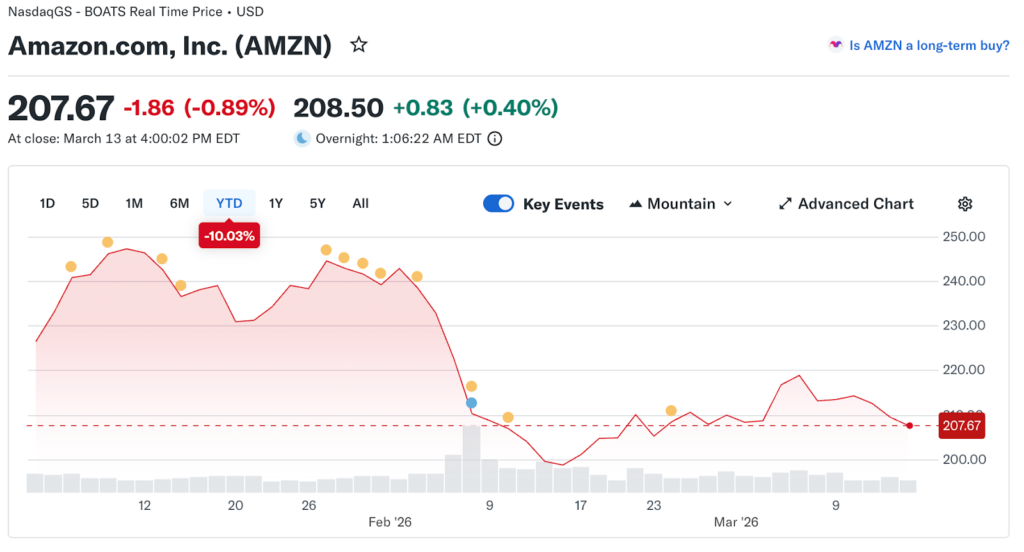Screen dimensions: 1024x552
Task: Click the key event marker near Feb 23
Action: click(x=671, y=411)
